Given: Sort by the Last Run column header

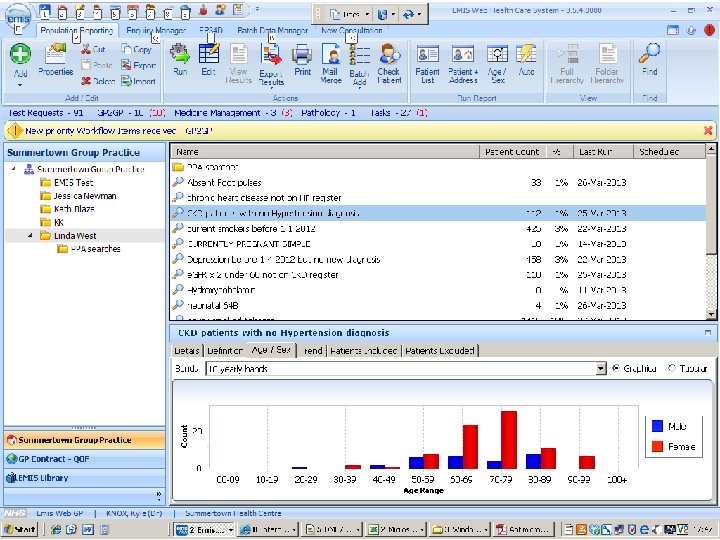Looking at the screenshot, I should pyautogui.click(x=603, y=152).
